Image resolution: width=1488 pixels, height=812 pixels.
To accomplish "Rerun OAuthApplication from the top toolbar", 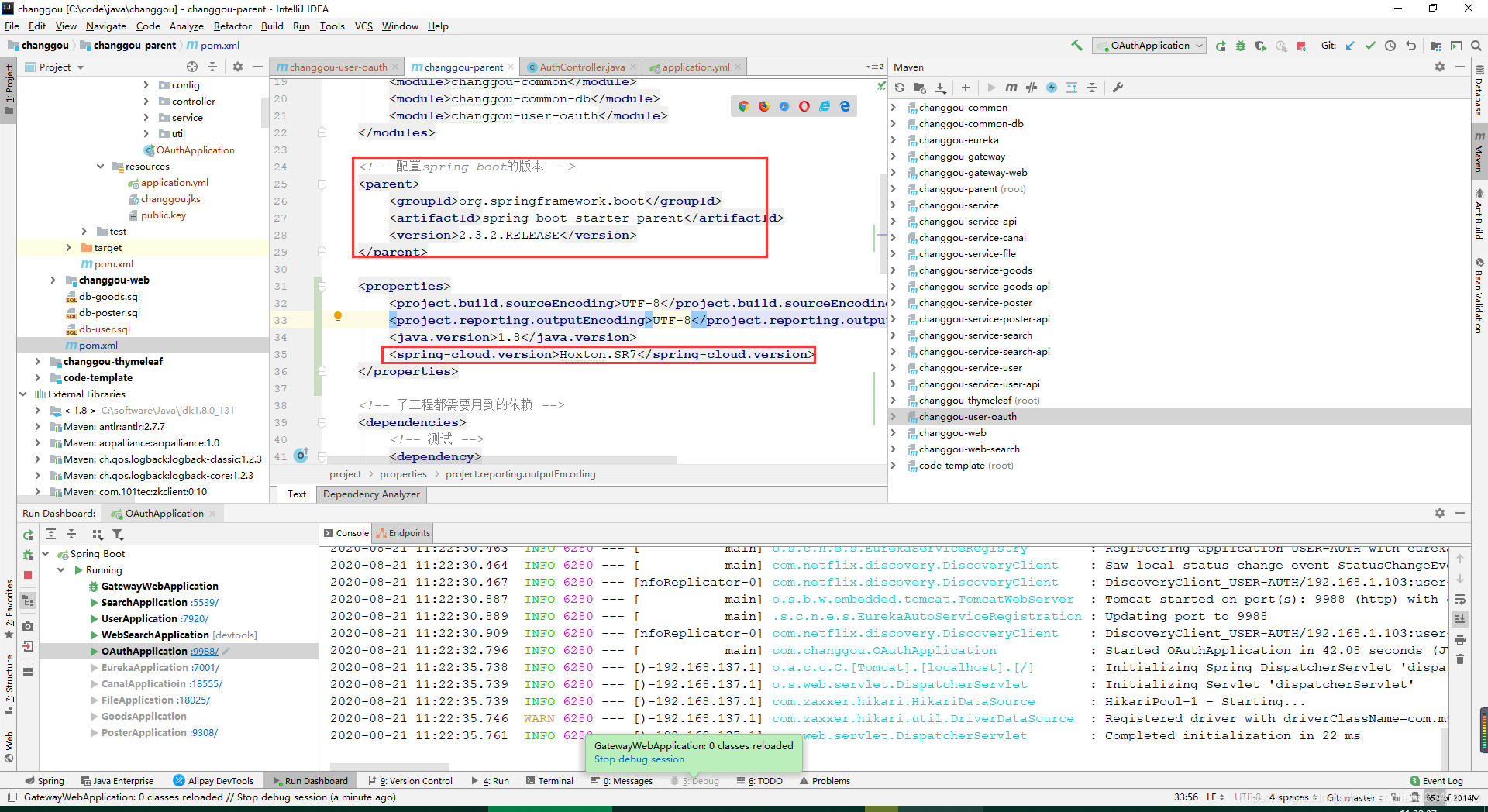I will (x=1221, y=46).
